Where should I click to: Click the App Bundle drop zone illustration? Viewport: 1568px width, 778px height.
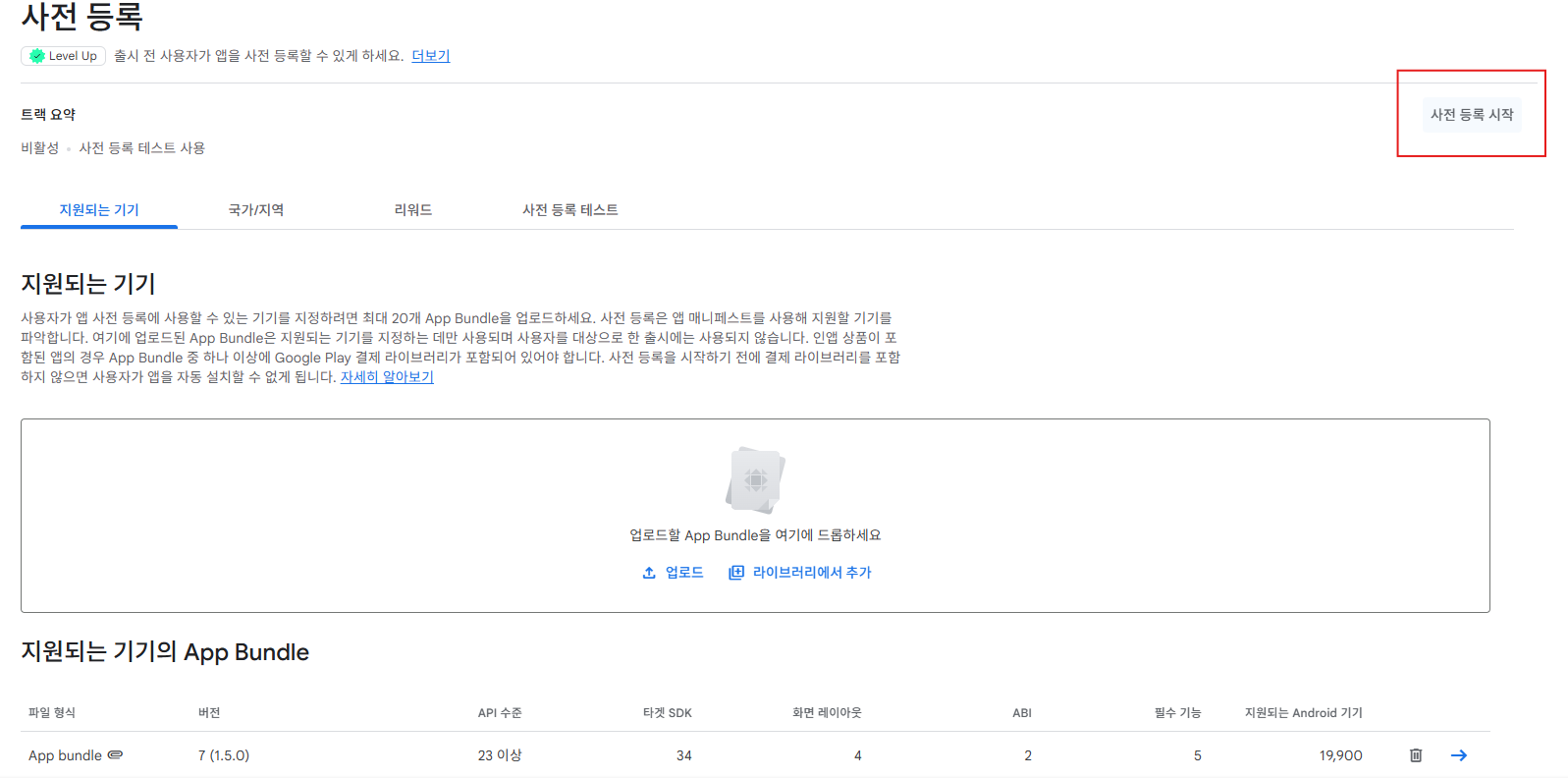coord(755,480)
